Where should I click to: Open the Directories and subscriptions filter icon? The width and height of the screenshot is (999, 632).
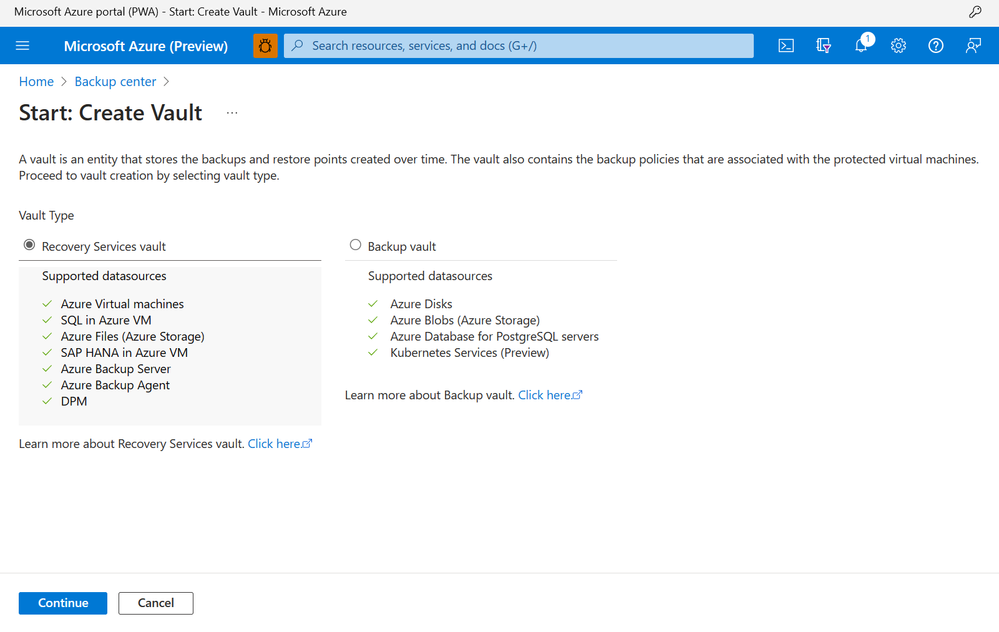coord(823,46)
